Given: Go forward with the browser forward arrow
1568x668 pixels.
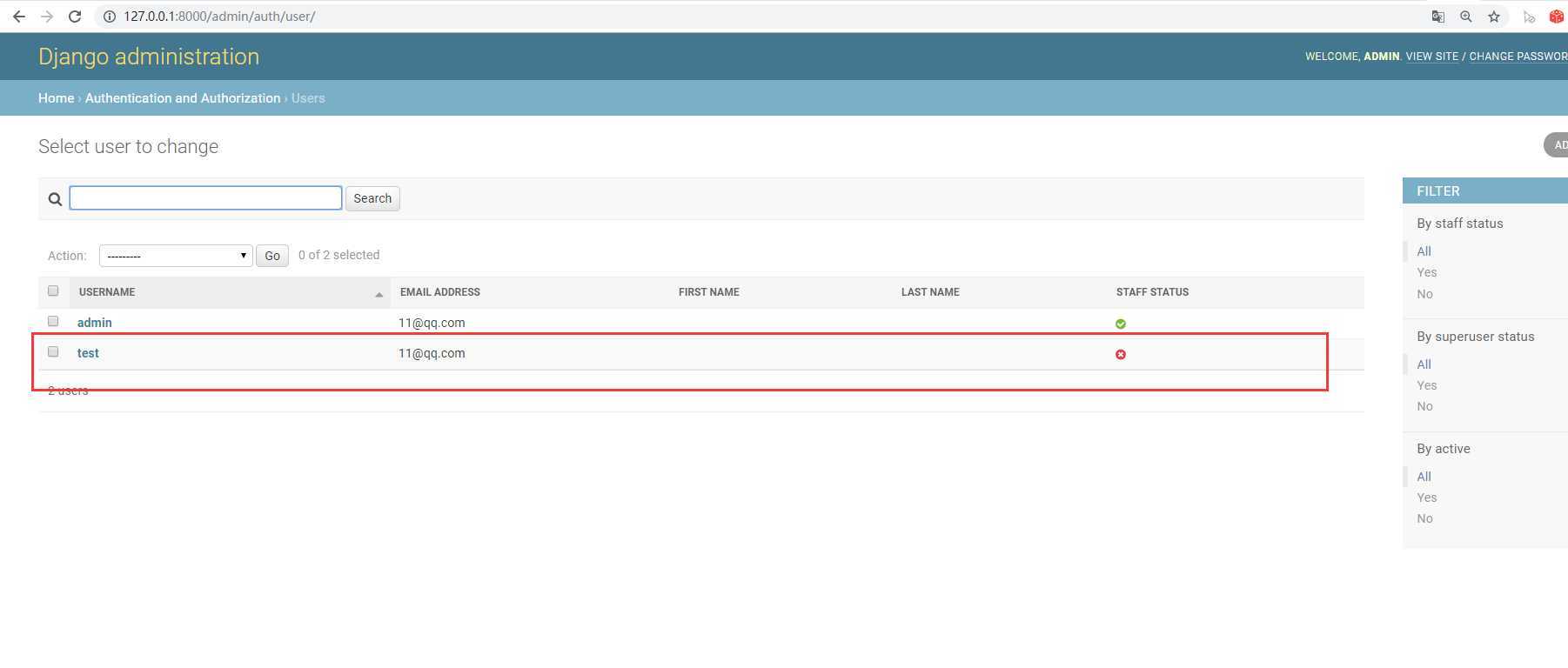Looking at the screenshot, I should (47, 17).
